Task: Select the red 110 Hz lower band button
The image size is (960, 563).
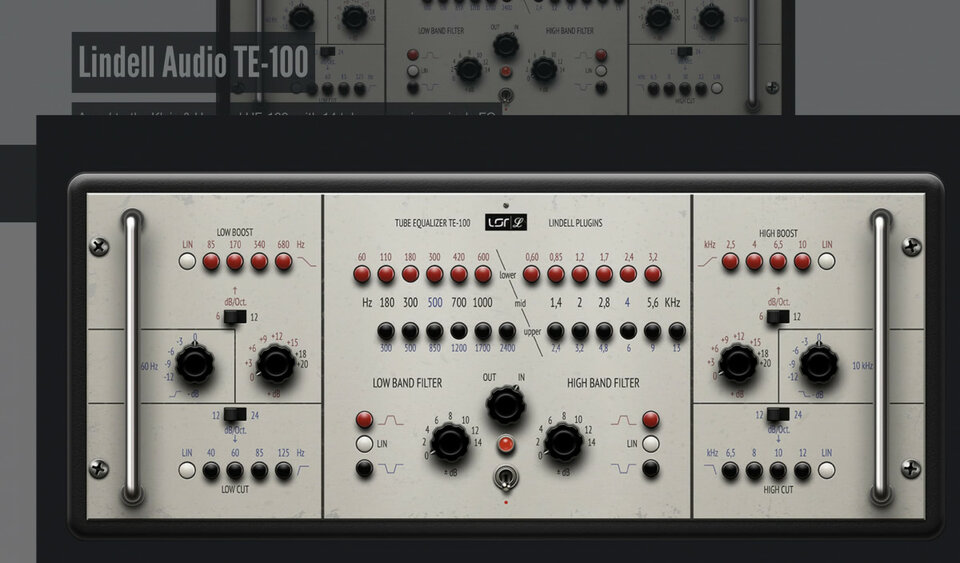Action: pyautogui.click(x=386, y=274)
